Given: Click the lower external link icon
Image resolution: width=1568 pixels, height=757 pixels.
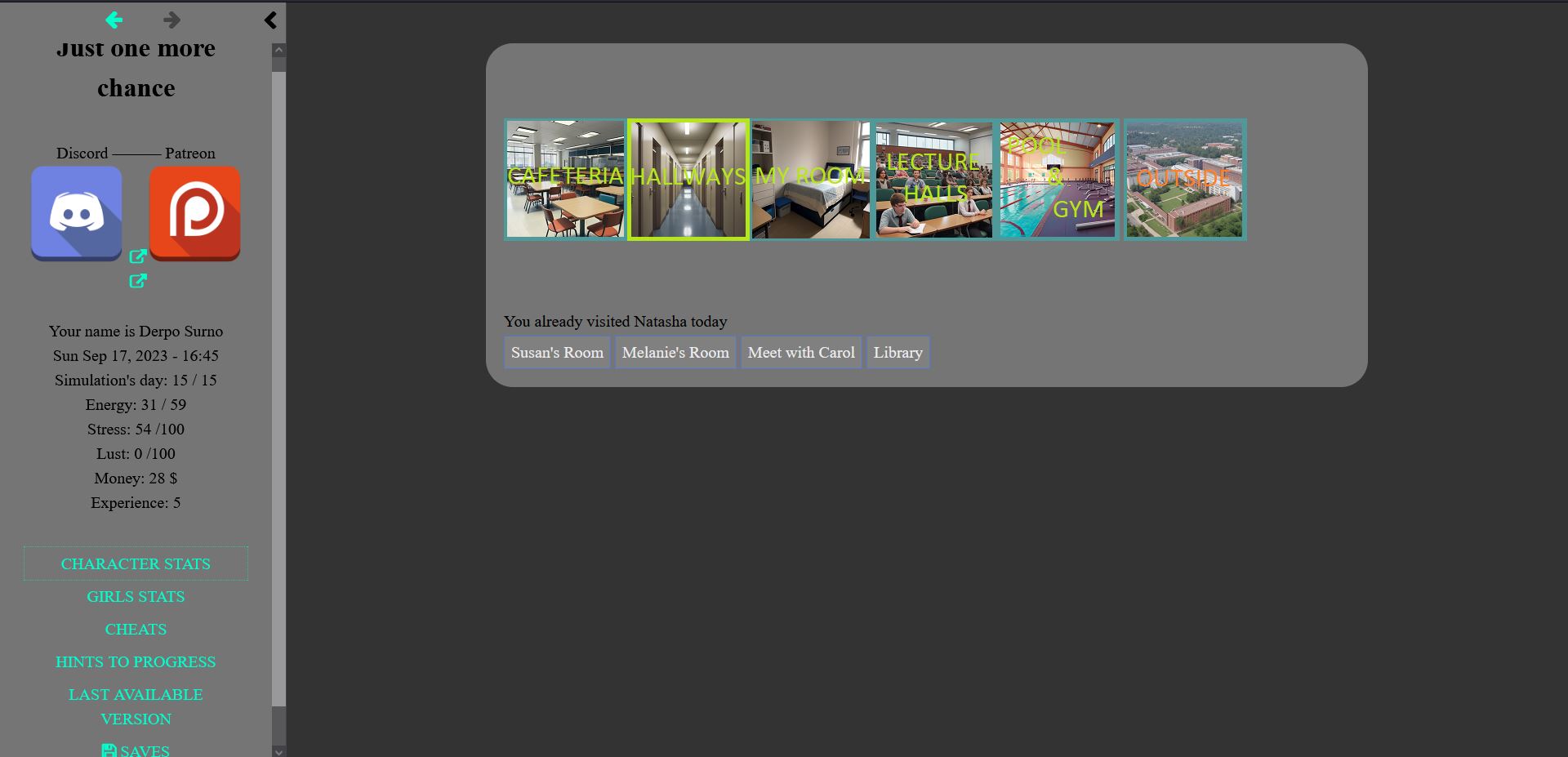Looking at the screenshot, I should pos(138,281).
